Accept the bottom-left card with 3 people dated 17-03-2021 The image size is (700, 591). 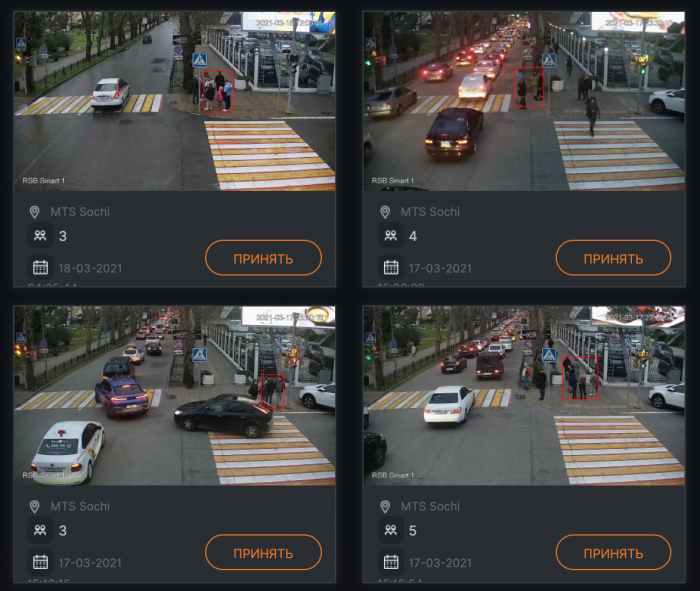point(263,553)
